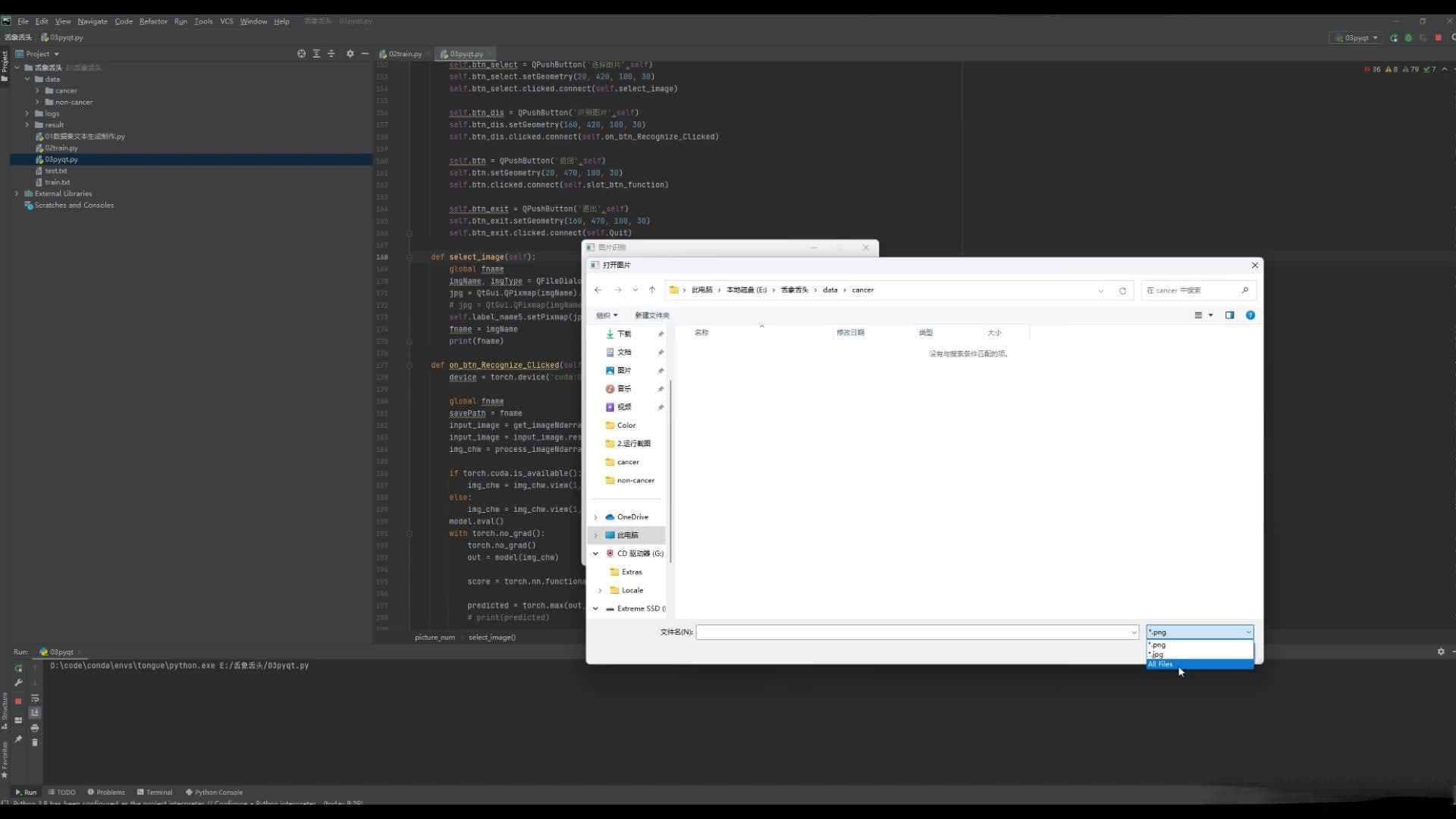Go forward in the file dialog
1456x819 pixels.
click(618, 290)
